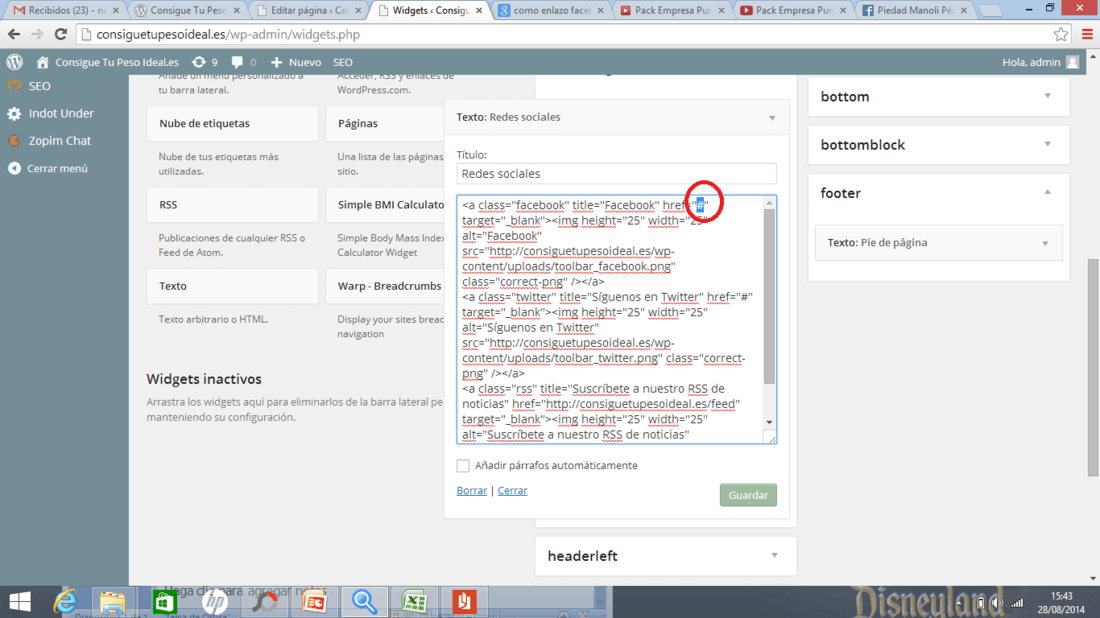Switch to the Consigue Tu Peso tab

tap(187, 10)
